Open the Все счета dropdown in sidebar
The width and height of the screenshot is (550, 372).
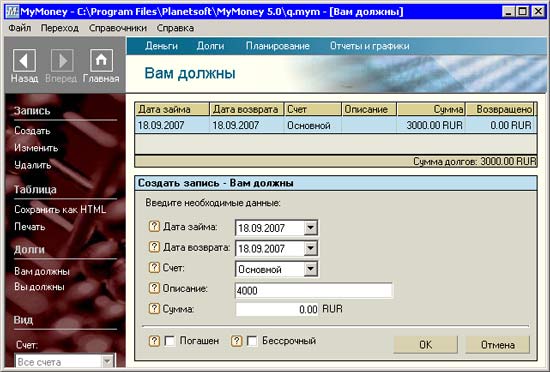[107, 361]
